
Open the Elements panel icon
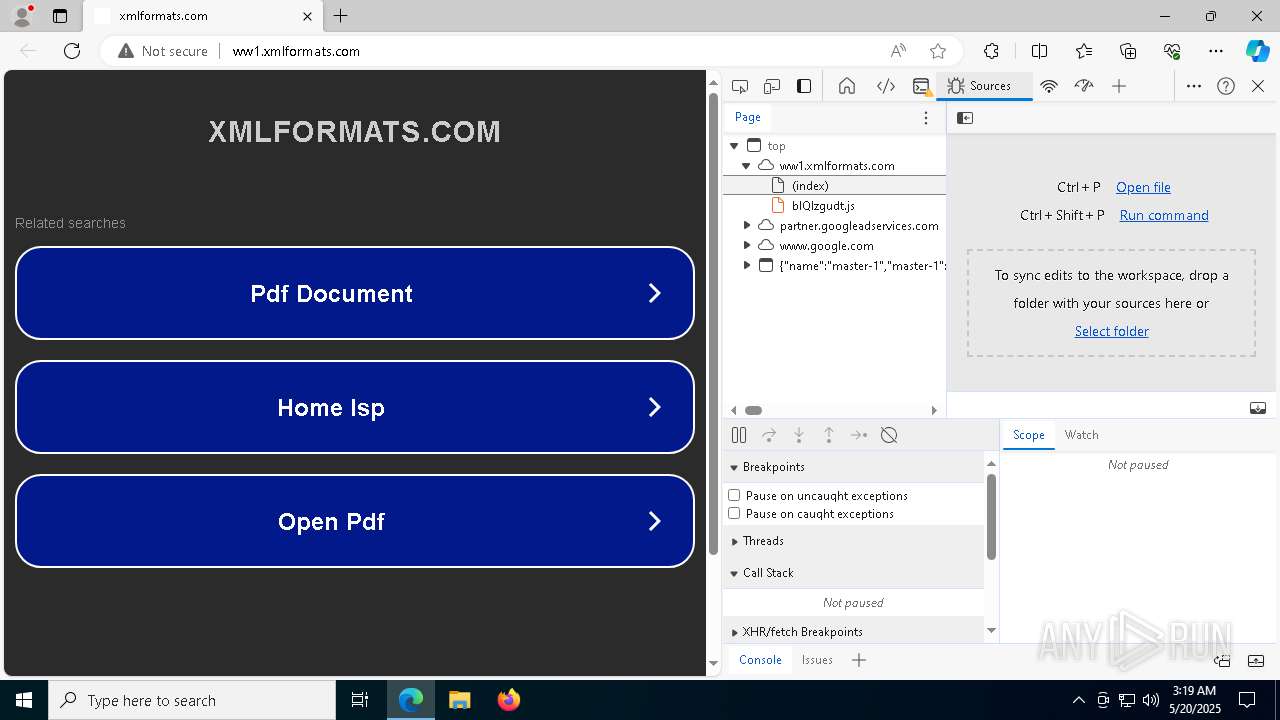(x=886, y=86)
